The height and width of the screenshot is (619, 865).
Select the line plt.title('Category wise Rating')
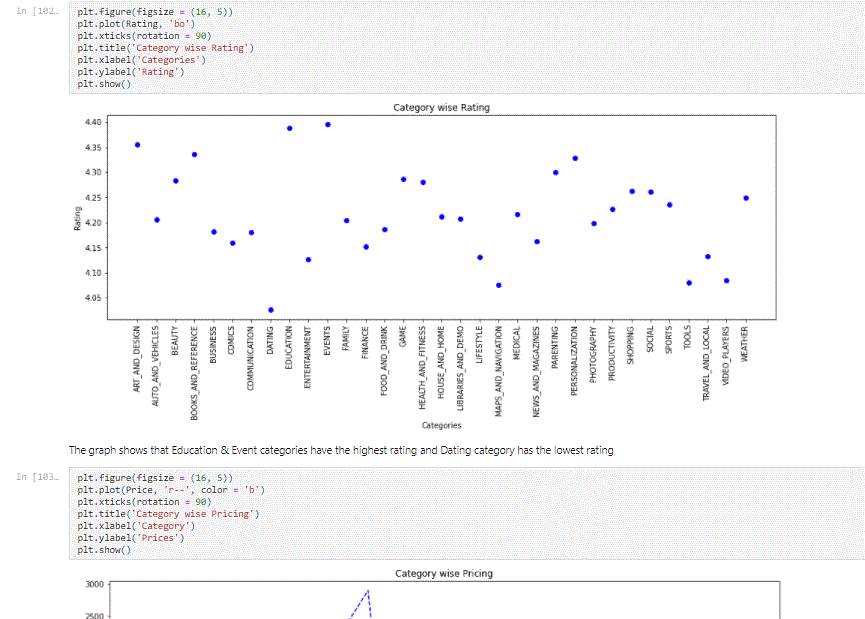[170, 47]
